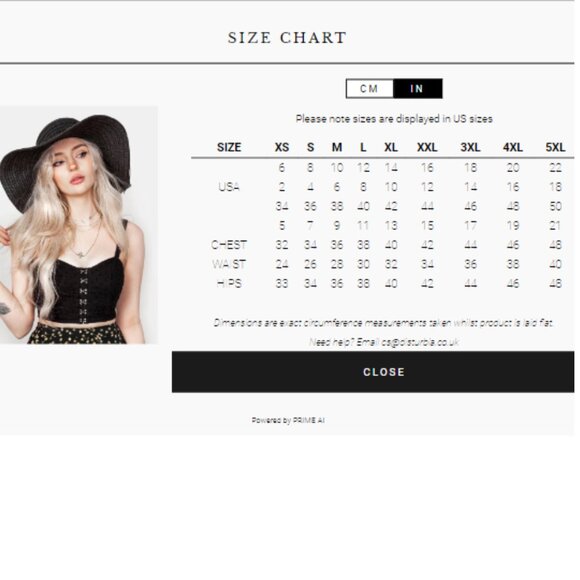This screenshot has height=580, width=580.
Task: Select the XXL size column header
Action: point(427,147)
